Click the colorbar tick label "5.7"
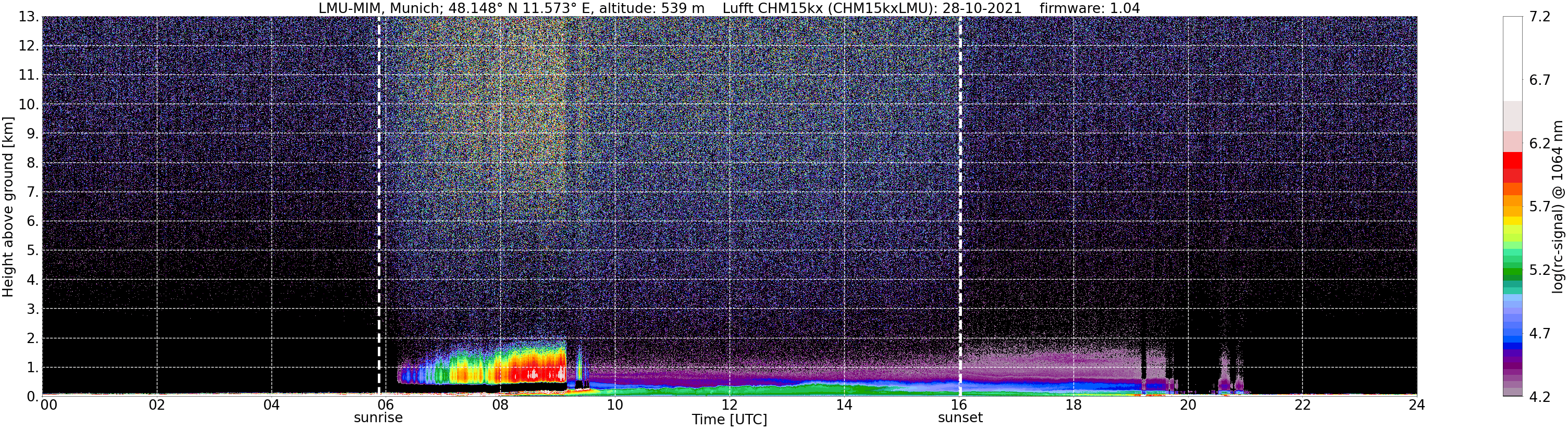 [x=1539, y=207]
